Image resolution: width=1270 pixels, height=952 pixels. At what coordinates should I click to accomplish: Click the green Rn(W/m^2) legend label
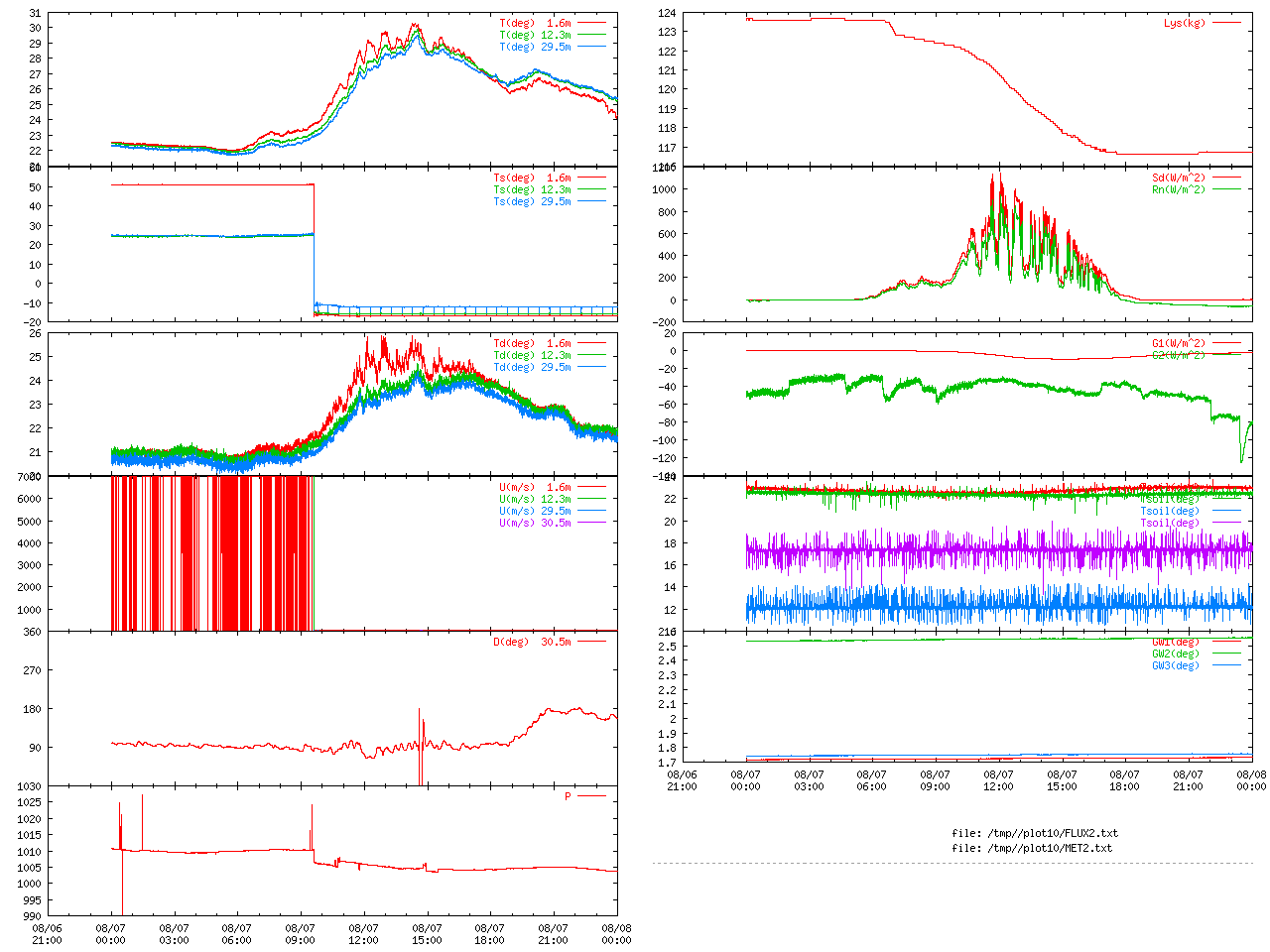(x=1179, y=189)
